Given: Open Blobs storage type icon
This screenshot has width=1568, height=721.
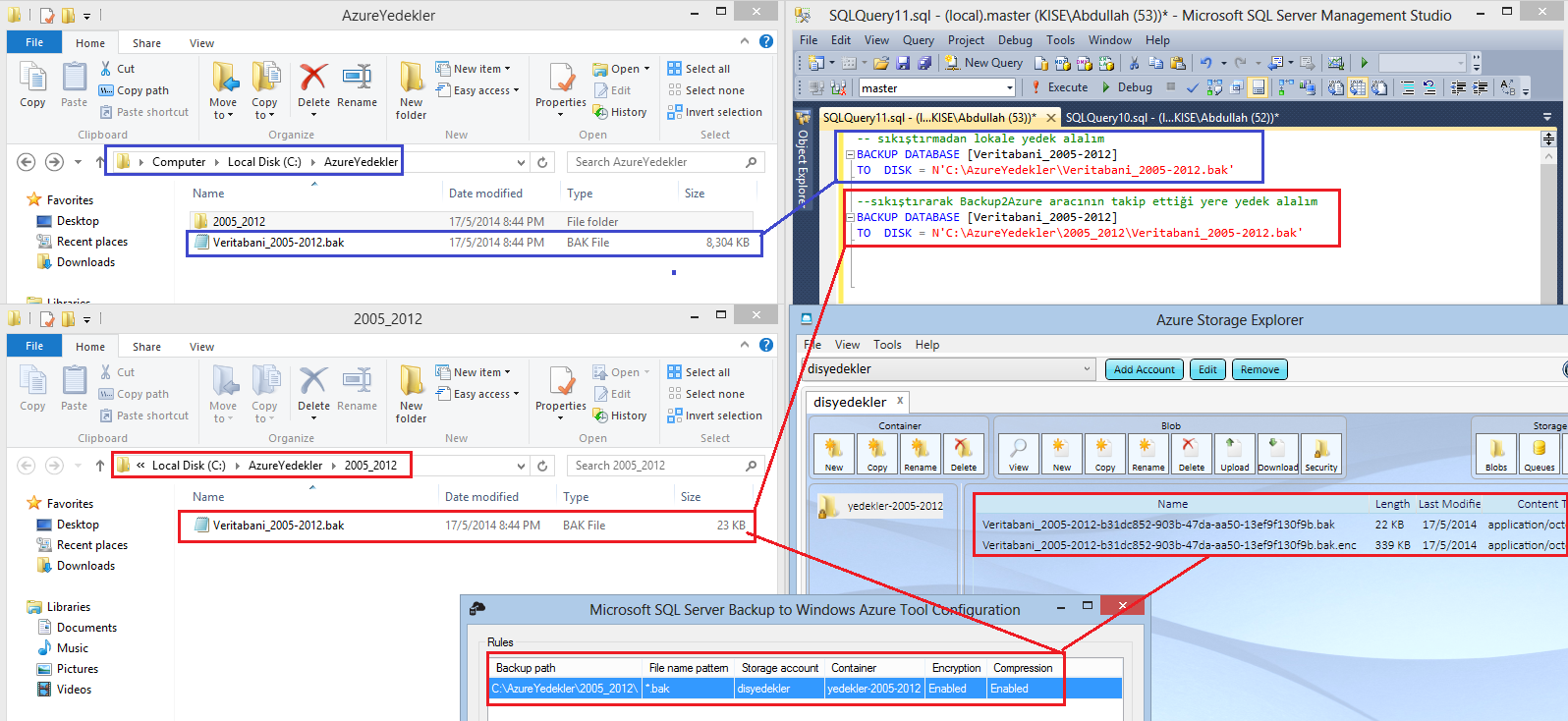Looking at the screenshot, I should [x=1496, y=454].
